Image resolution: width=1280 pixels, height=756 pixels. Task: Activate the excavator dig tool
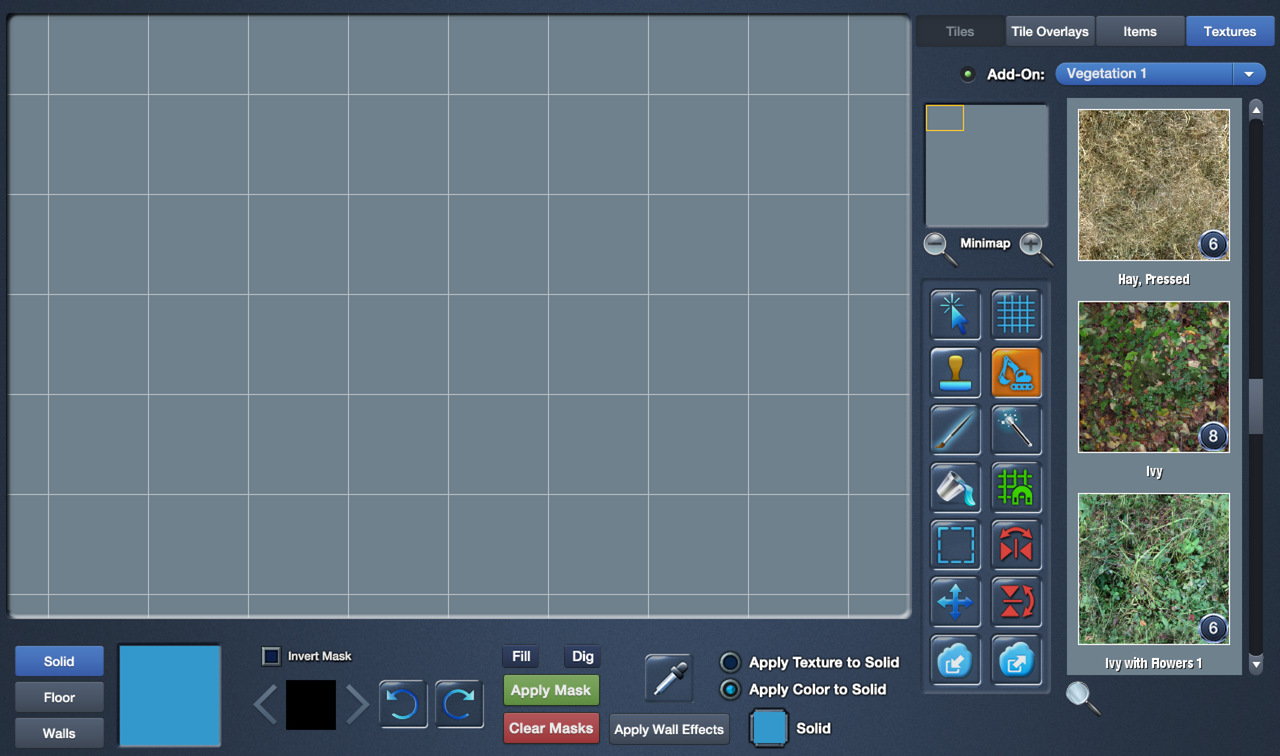1016,373
